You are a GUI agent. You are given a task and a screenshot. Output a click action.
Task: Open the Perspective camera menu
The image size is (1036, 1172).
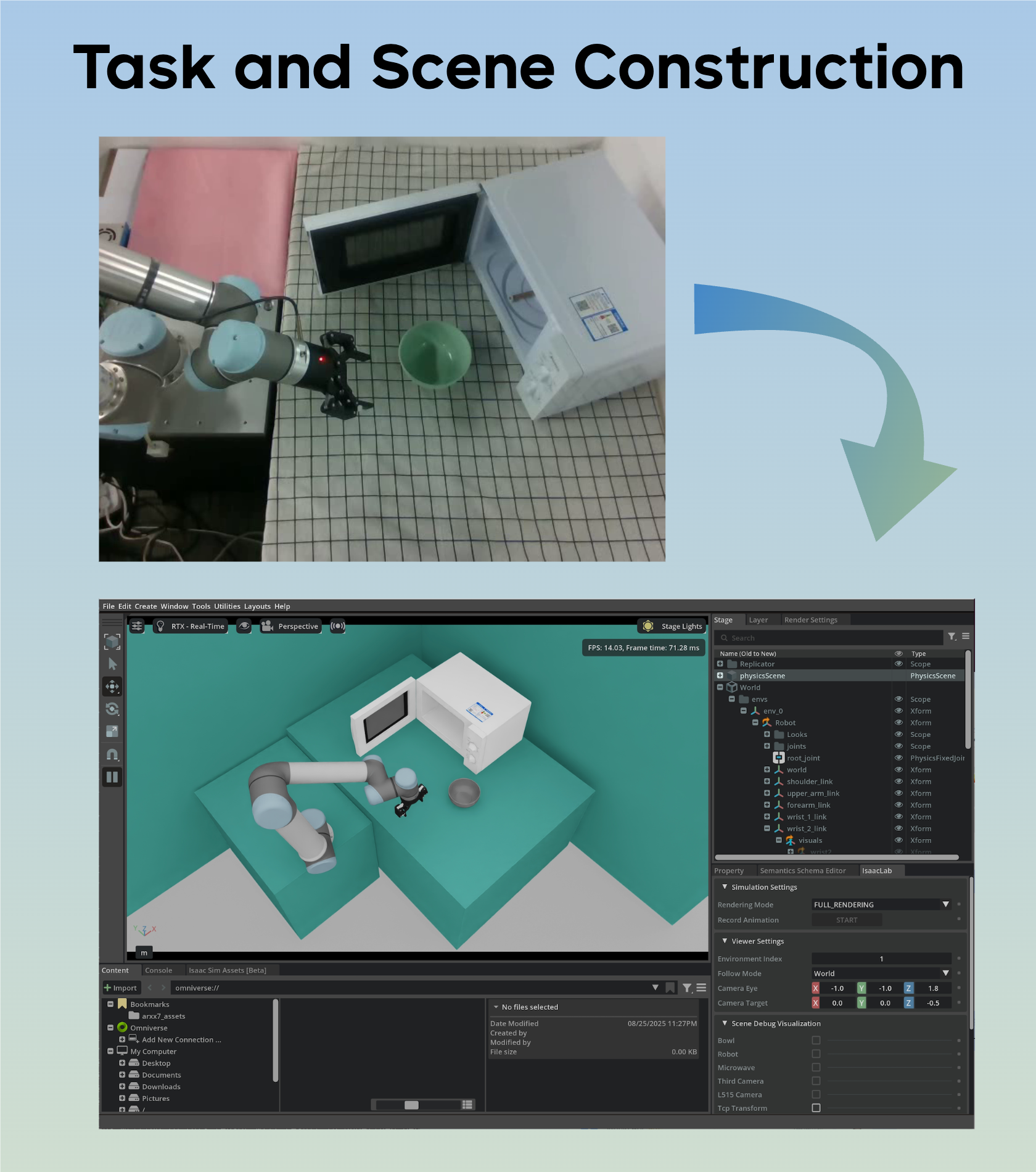click(290, 626)
